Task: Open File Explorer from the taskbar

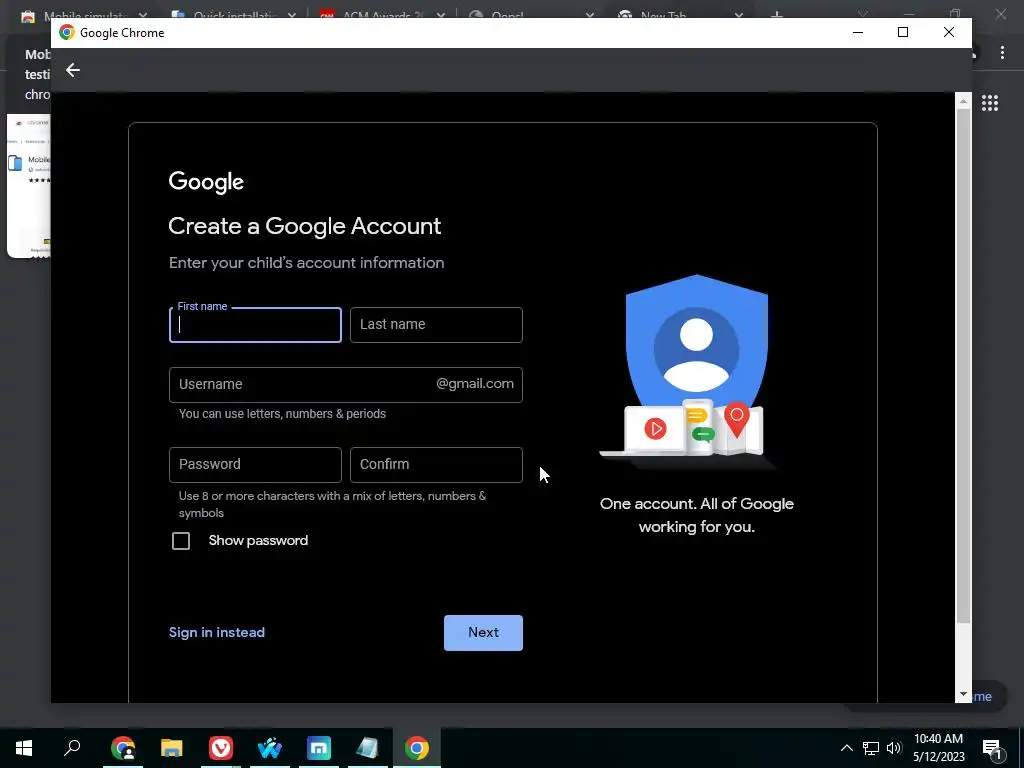Action: (172, 748)
